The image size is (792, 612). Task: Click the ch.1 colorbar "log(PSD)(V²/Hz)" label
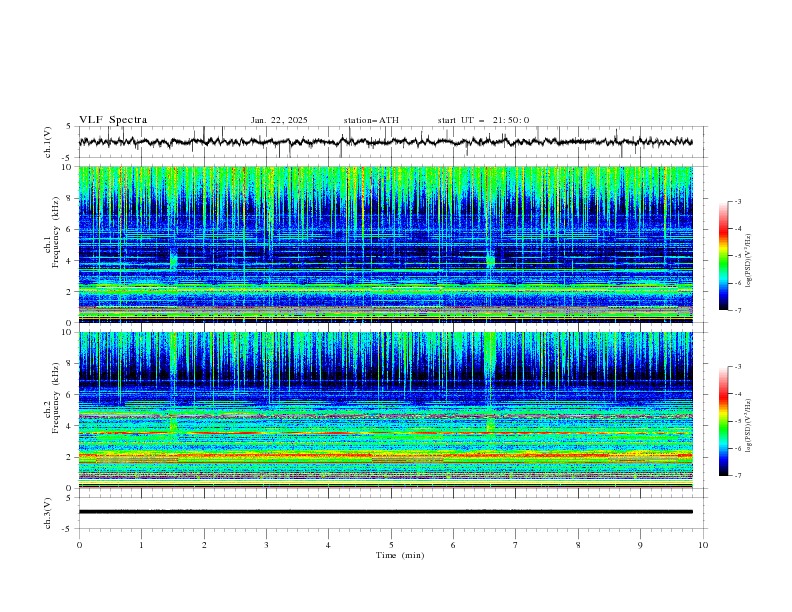748,261
